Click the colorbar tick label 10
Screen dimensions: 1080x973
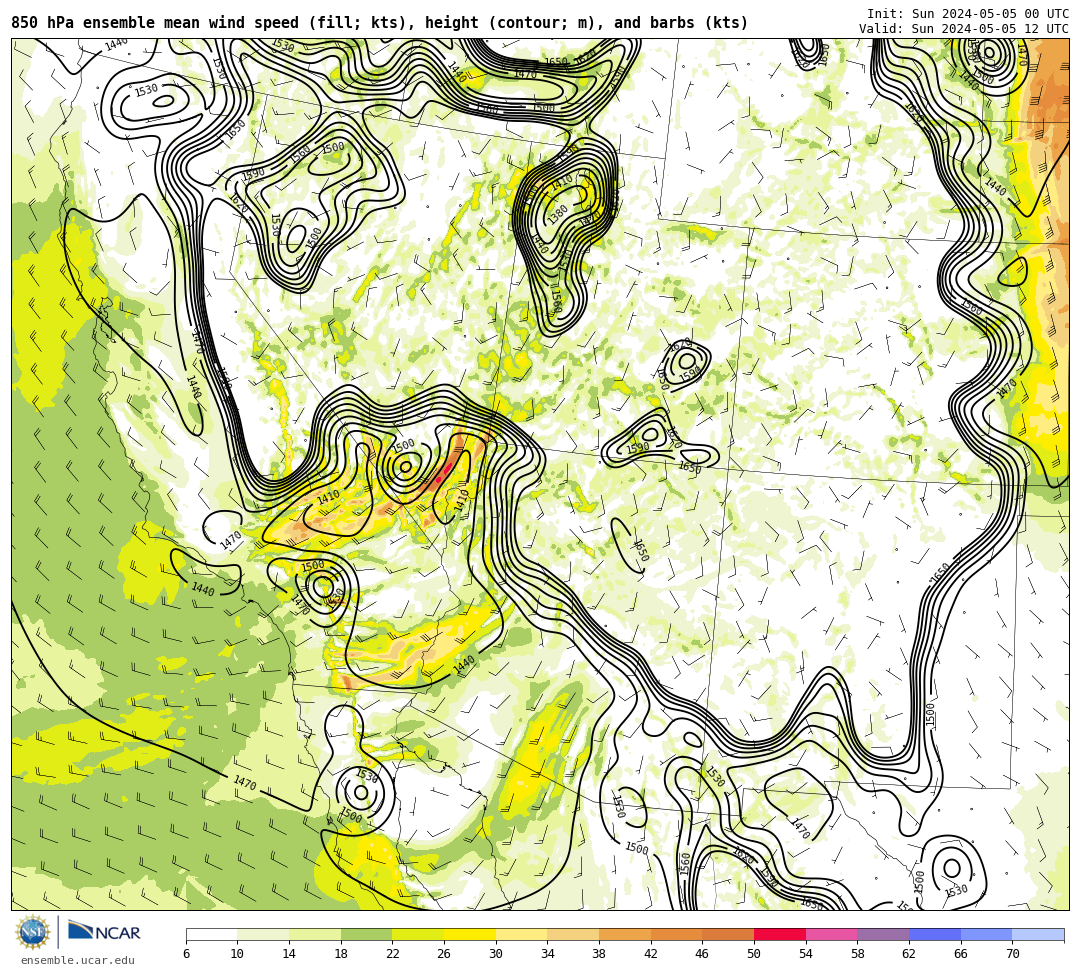[x=237, y=954]
